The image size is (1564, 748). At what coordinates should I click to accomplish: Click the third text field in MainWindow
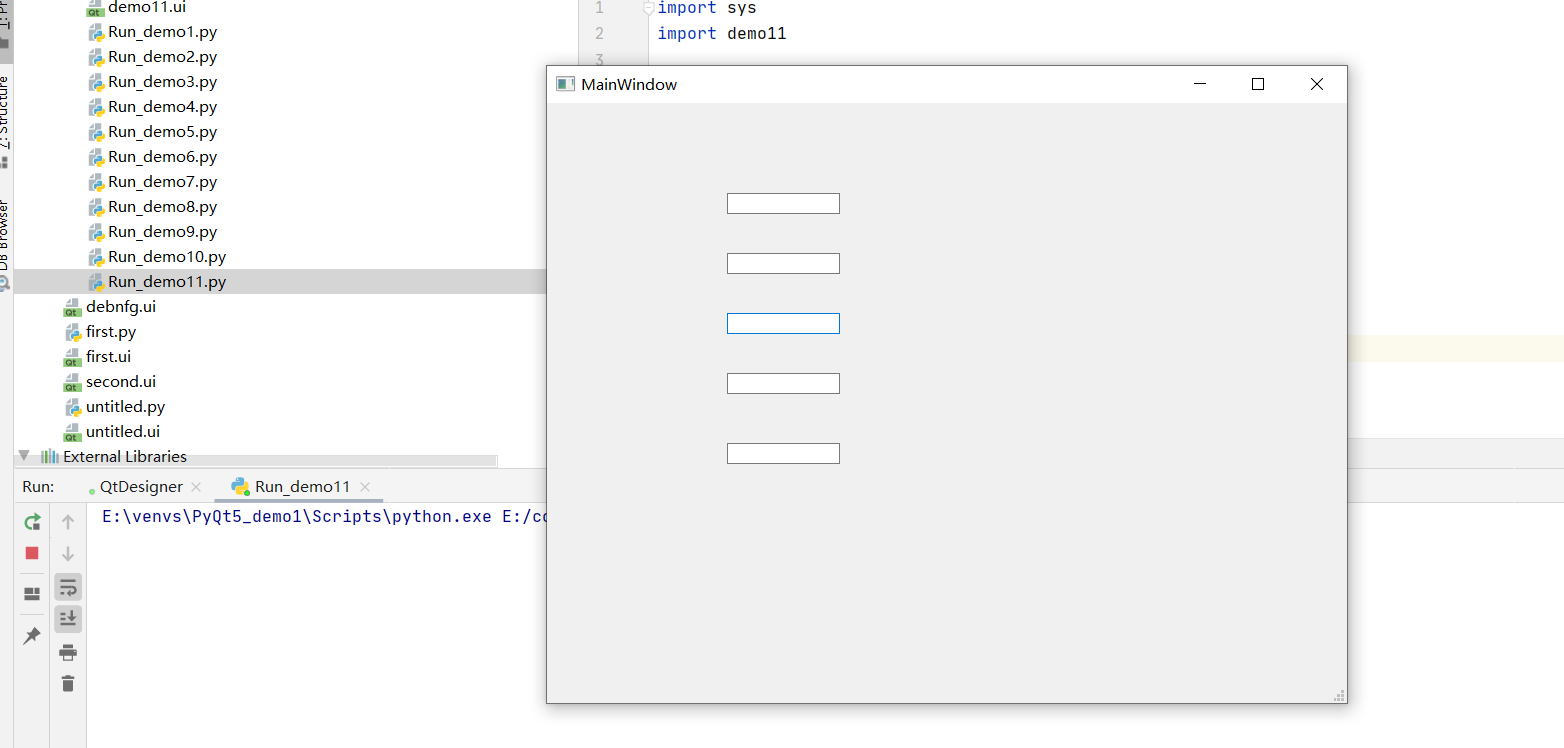[x=783, y=324]
